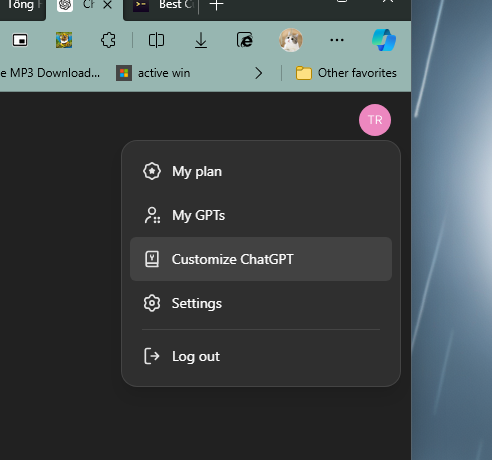Select the ChatGPT tab with logo

pos(84,7)
